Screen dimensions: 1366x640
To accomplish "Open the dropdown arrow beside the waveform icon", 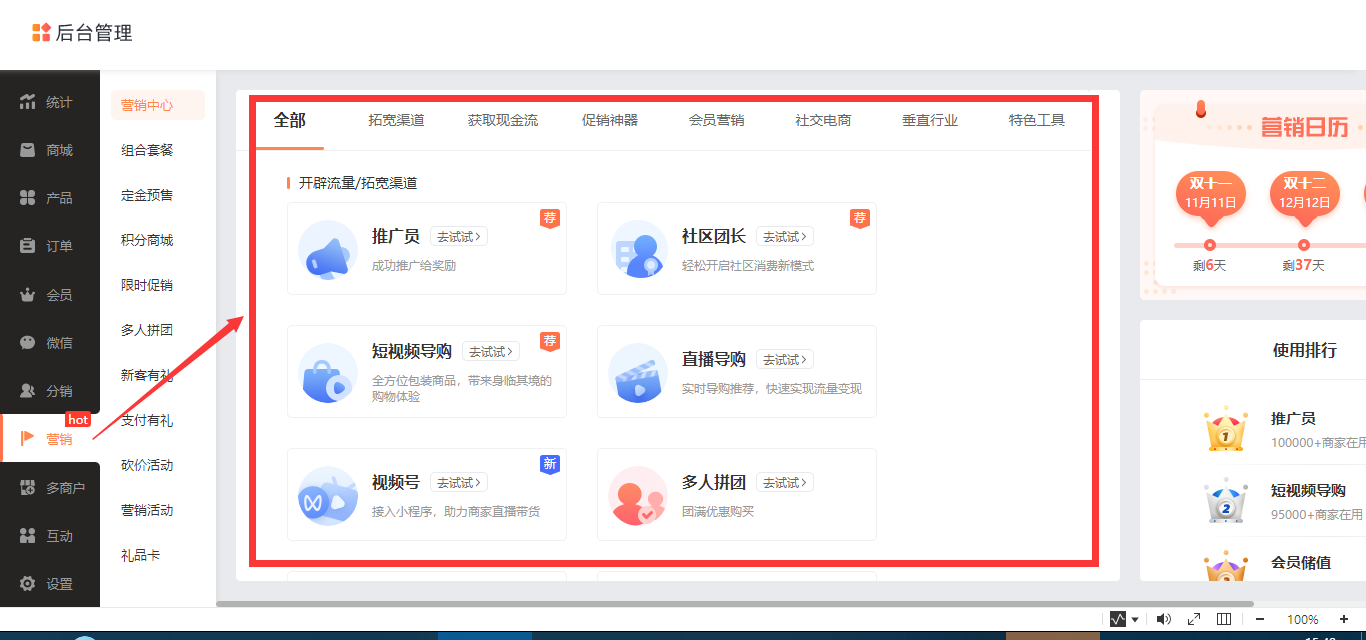I will (x=1135, y=620).
